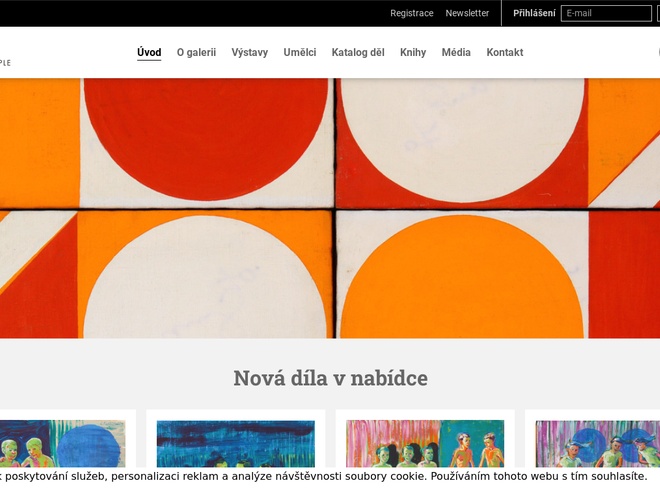Image resolution: width=660 pixels, height=500 pixels.
Task: Go to O galerii page
Action: (x=196, y=53)
